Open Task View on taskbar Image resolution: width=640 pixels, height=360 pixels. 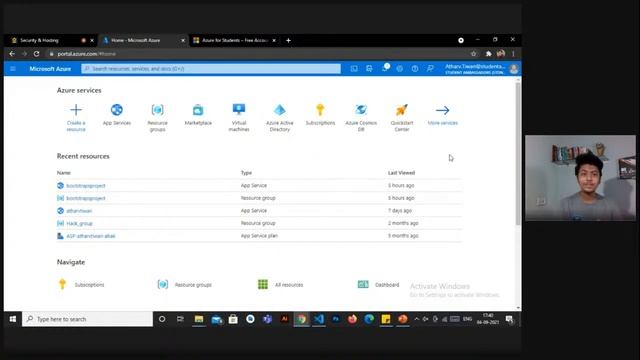180,319
